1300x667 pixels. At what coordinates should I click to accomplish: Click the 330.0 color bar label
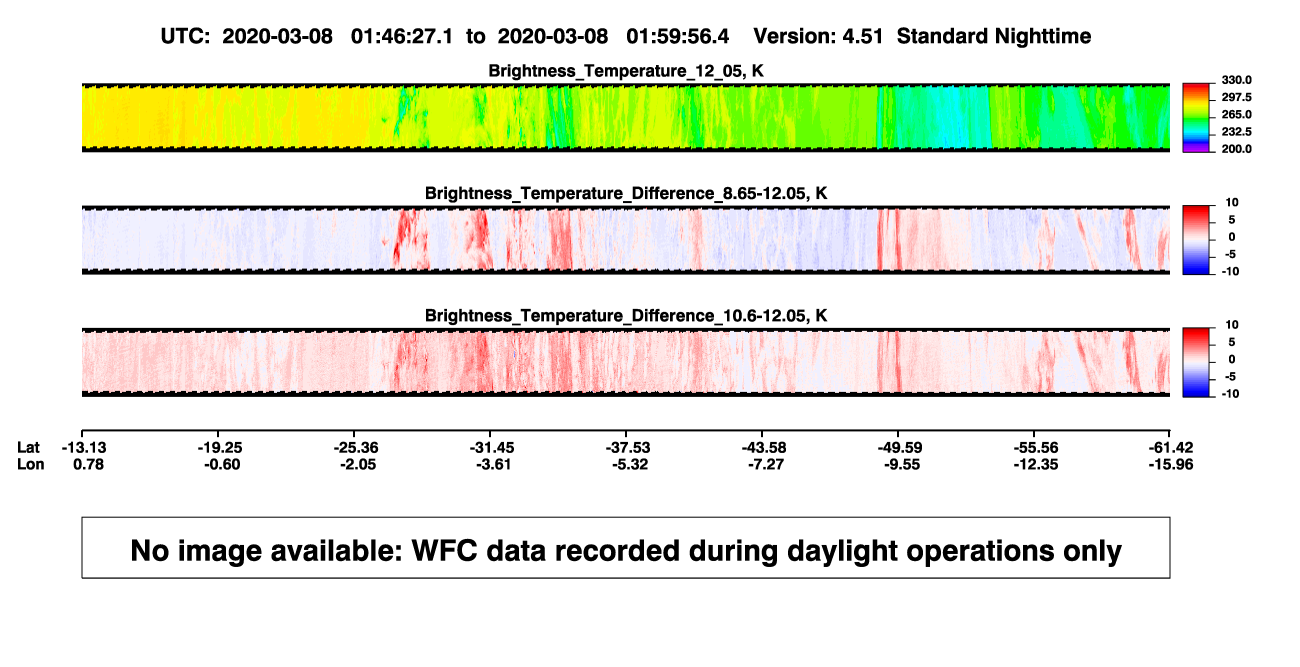coord(1238,80)
